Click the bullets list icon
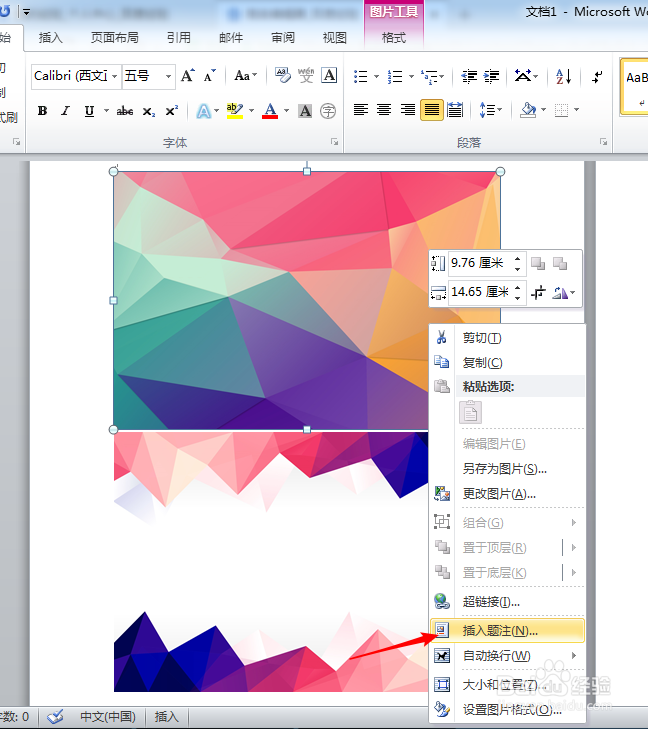Image resolution: width=648 pixels, height=729 pixels. click(x=361, y=76)
